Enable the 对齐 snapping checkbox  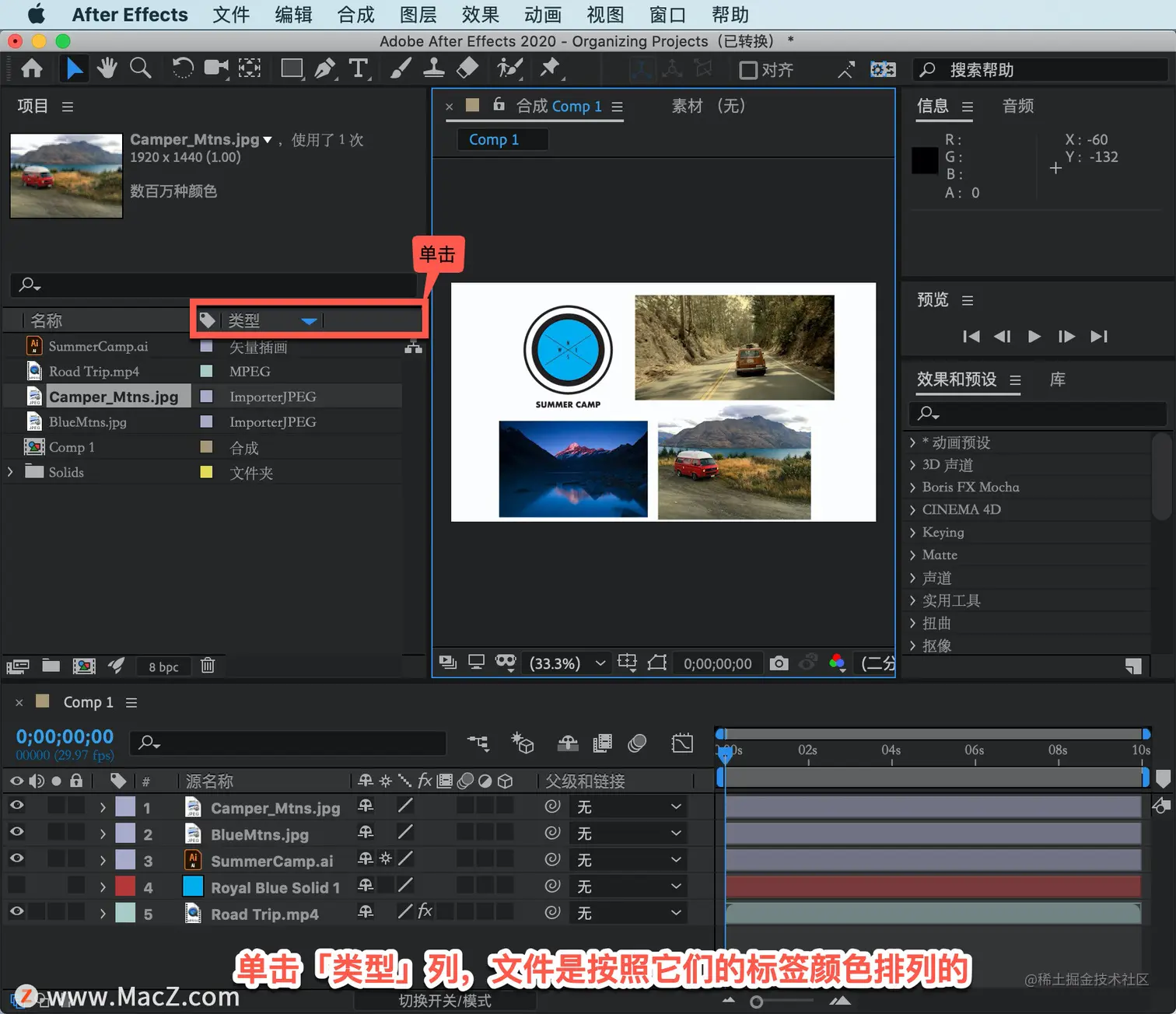click(748, 70)
